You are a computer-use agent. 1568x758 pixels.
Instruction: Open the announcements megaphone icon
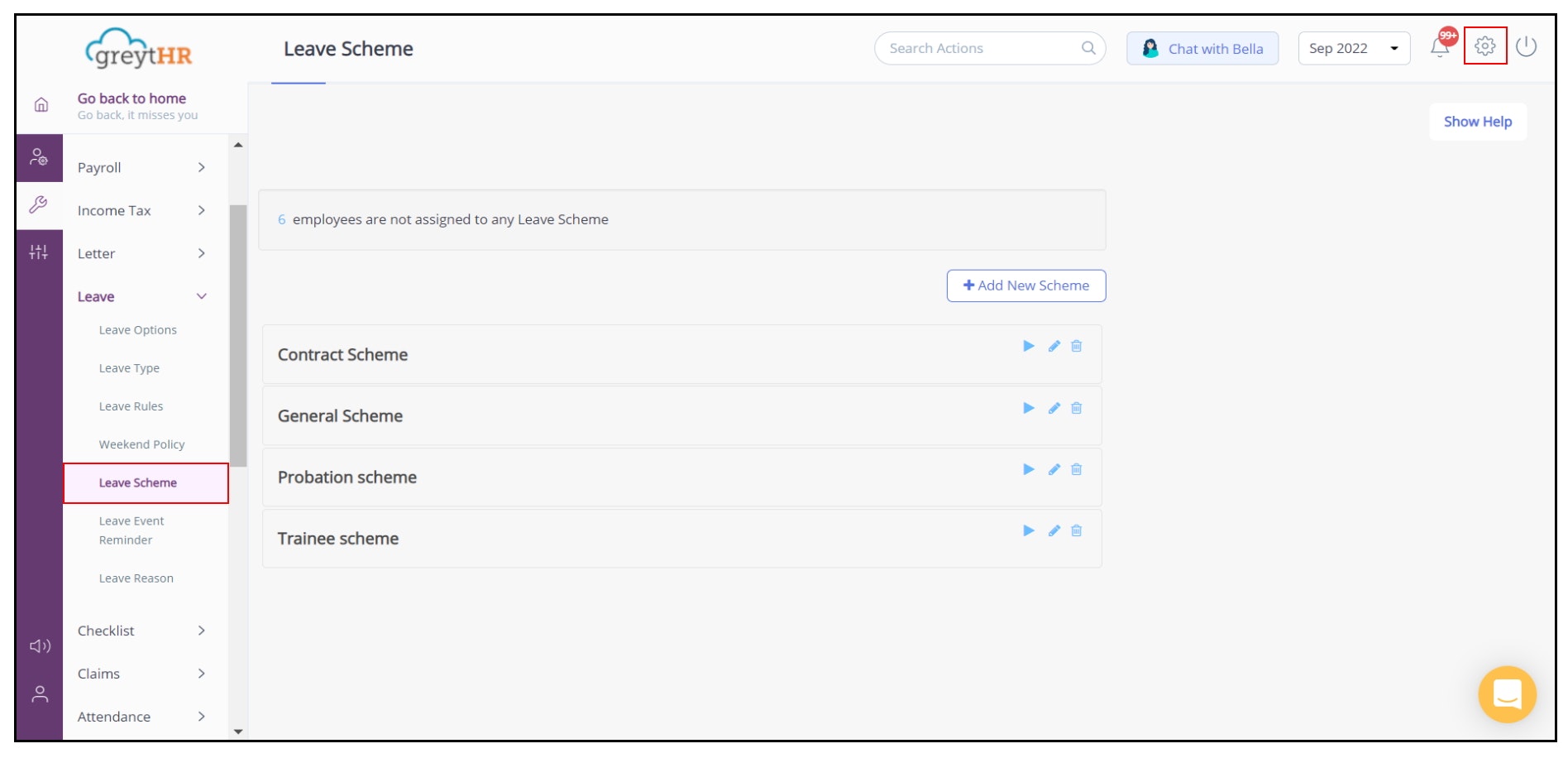point(40,645)
